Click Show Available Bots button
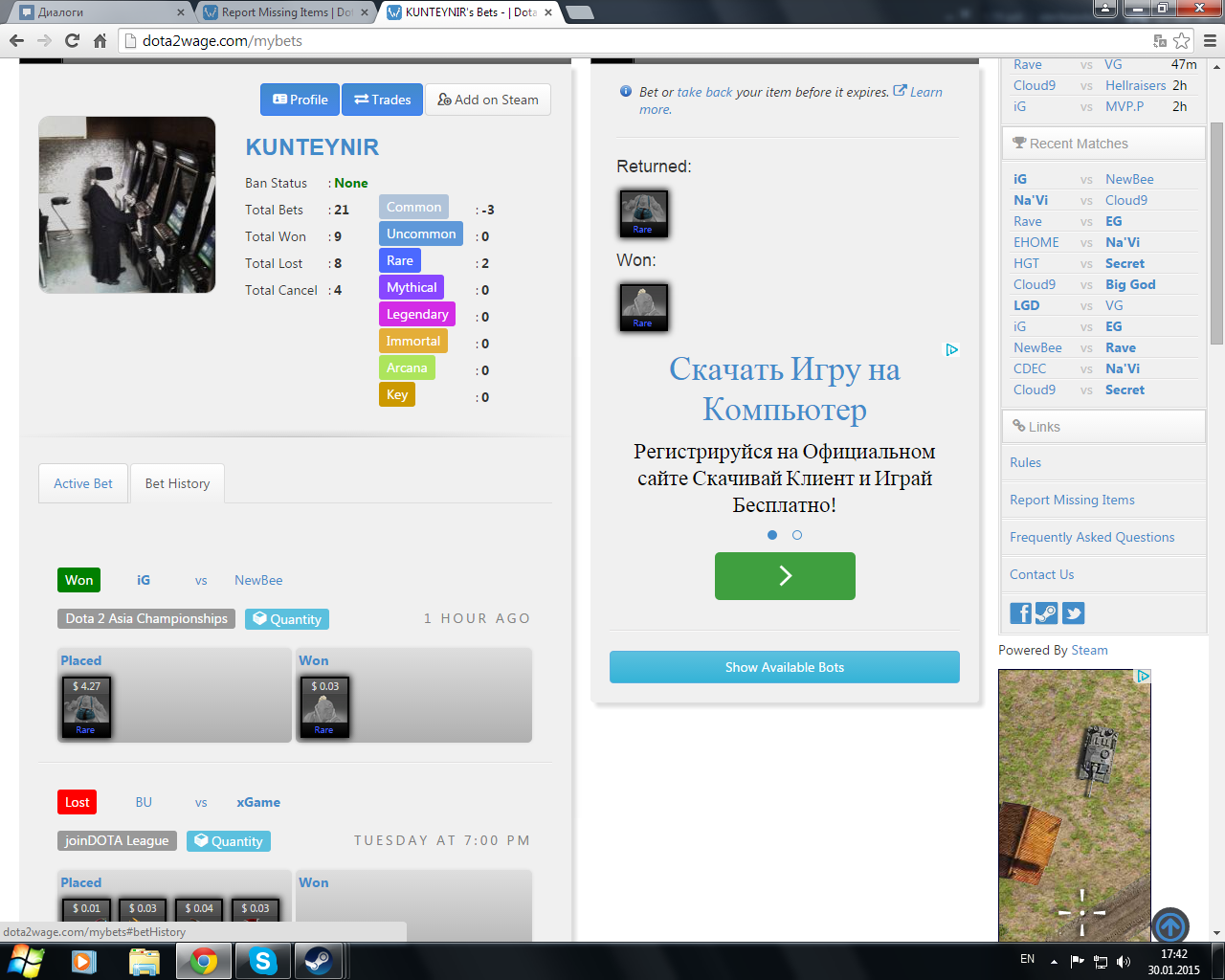Viewport: 1225px width, 980px height. click(785, 667)
